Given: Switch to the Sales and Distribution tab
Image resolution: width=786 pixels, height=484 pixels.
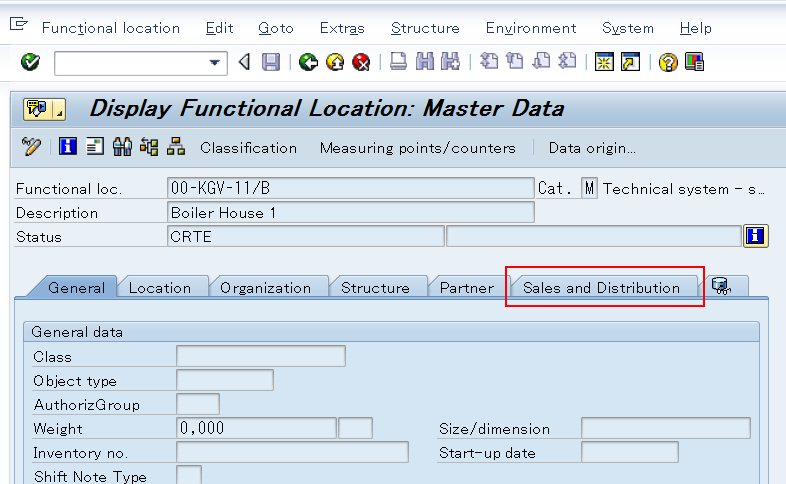Looking at the screenshot, I should [602, 288].
